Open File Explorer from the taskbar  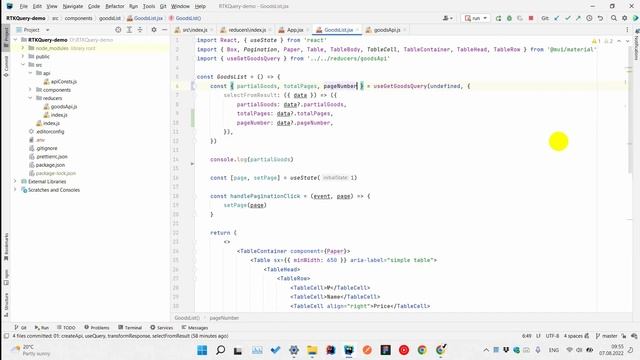(x=312, y=350)
